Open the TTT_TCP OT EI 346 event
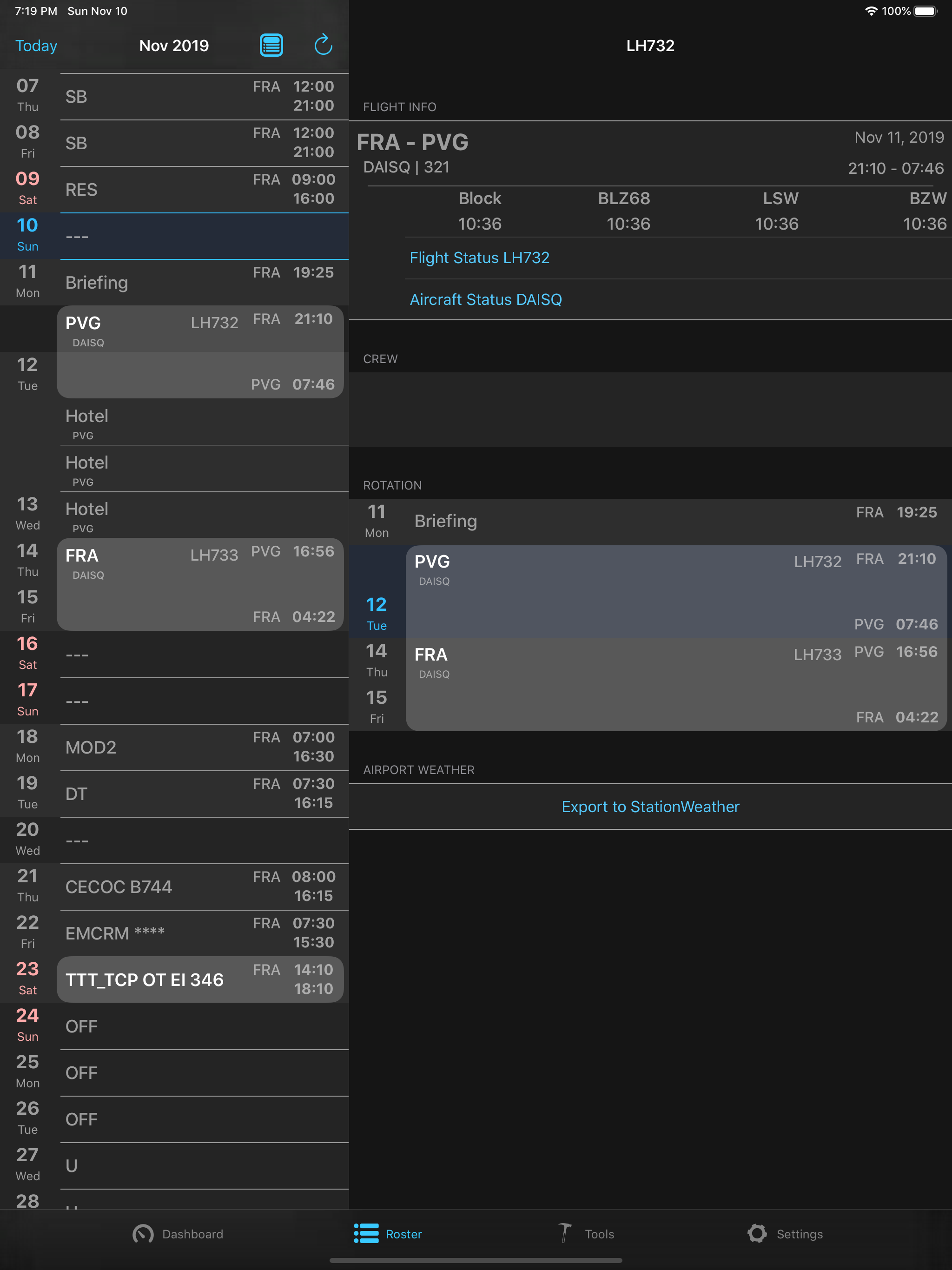Image resolution: width=952 pixels, height=1270 pixels. click(x=200, y=979)
